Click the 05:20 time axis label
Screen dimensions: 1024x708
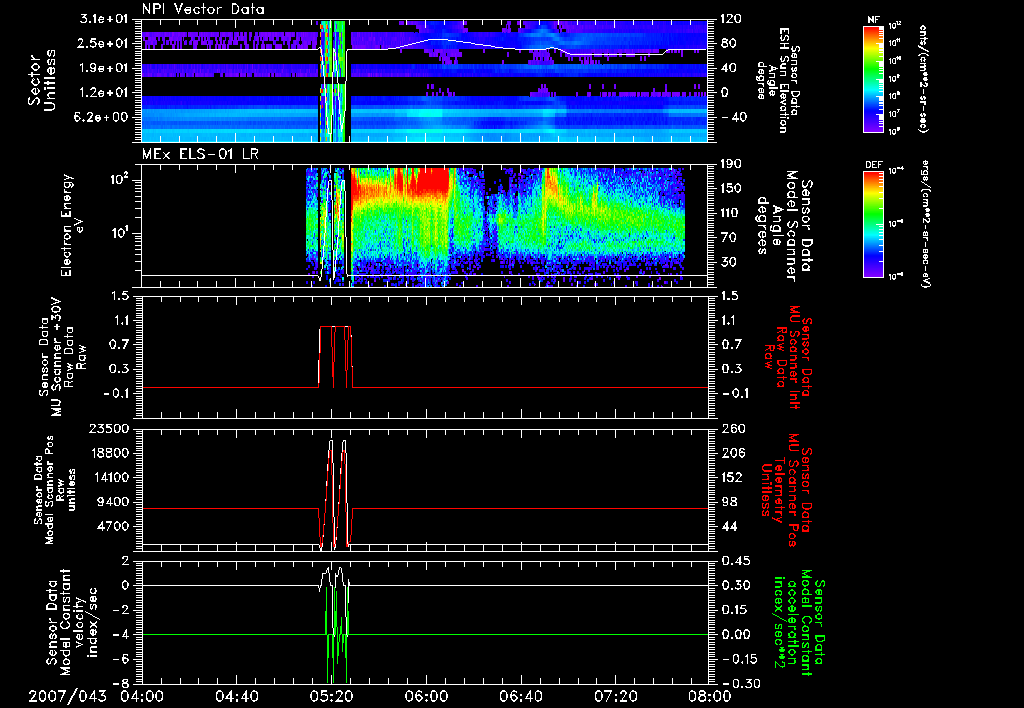(331, 696)
